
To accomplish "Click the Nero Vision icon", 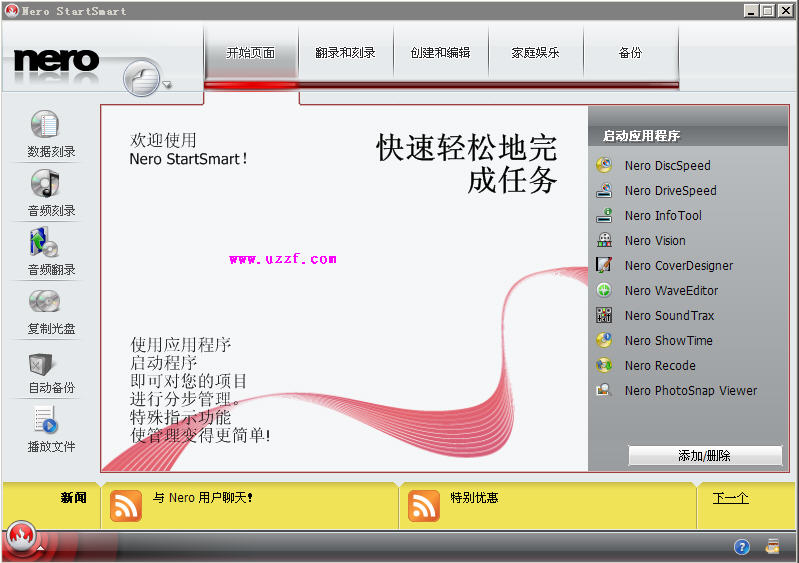I will click(x=604, y=240).
